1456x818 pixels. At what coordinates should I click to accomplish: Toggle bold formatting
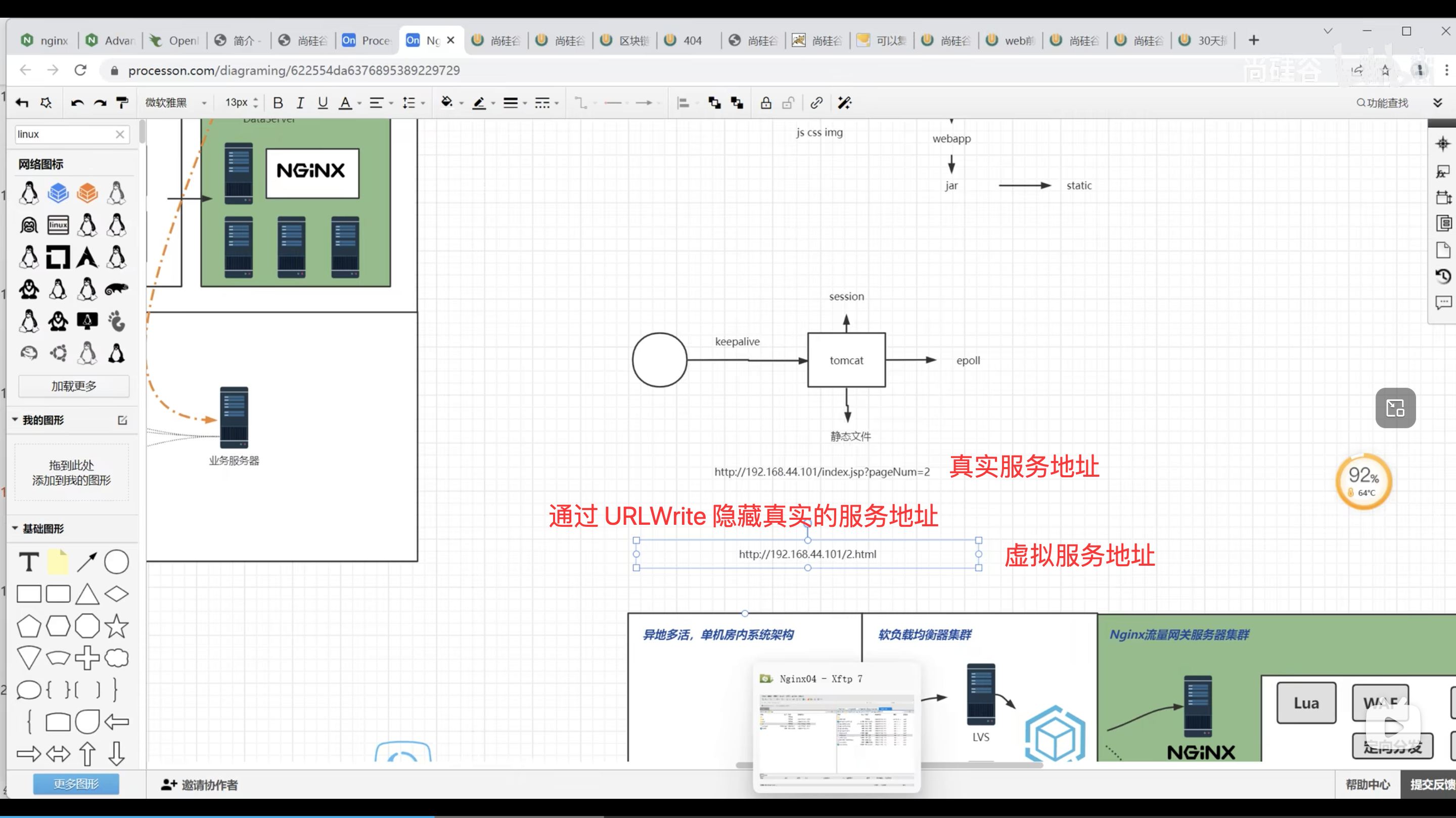[x=278, y=103]
